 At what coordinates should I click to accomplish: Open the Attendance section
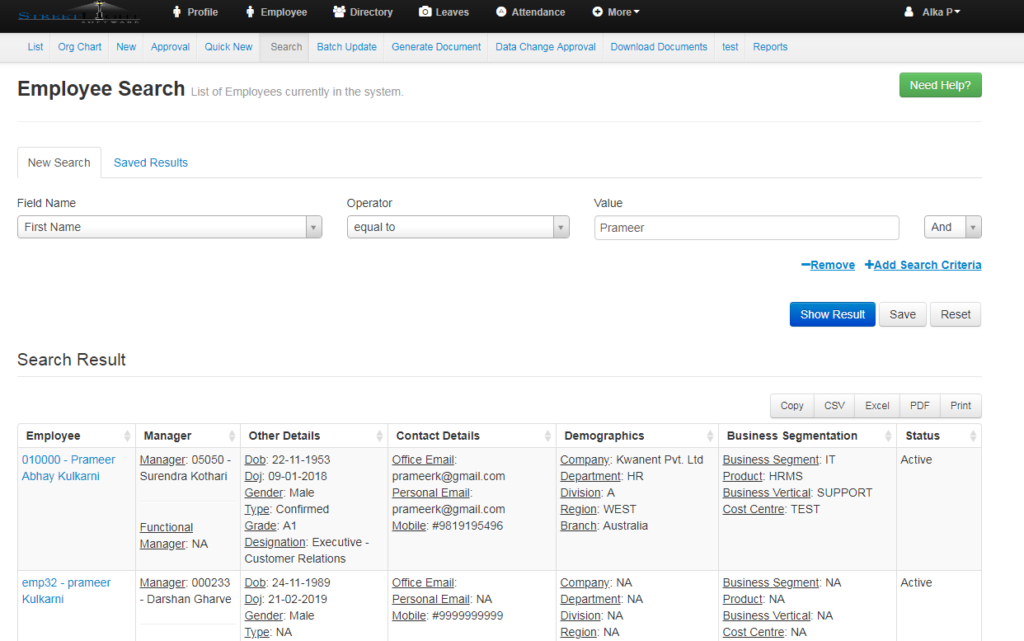click(x=530, y=12)
